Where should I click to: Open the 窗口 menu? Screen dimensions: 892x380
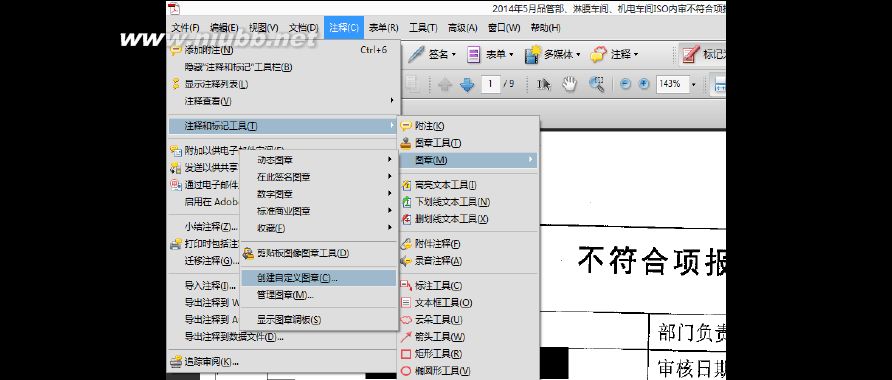tap(504, 27)
